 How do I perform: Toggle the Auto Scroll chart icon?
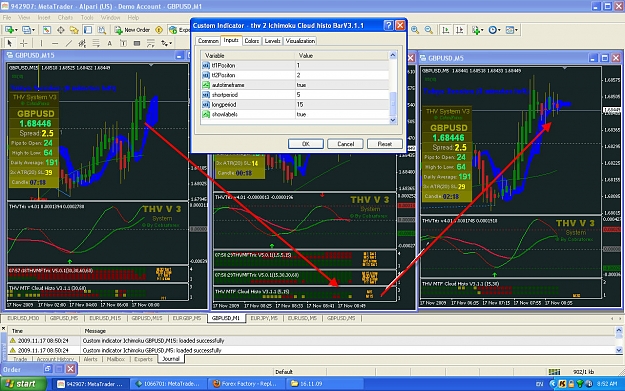pyautogui.click(x=446, y=30)
